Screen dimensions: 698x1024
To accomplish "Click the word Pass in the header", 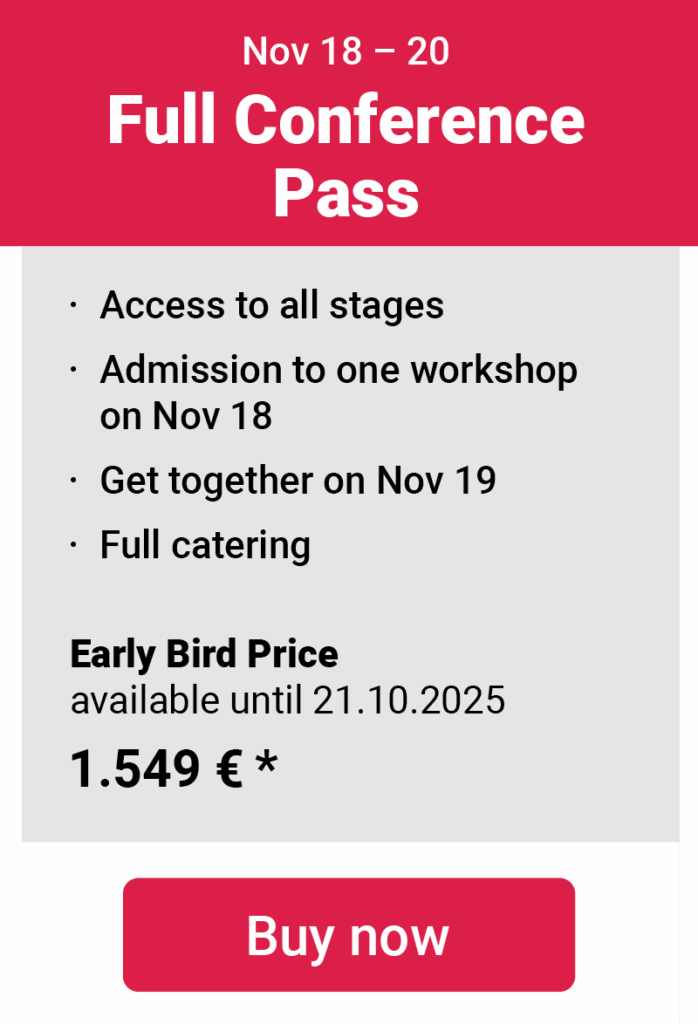I will tap(346, 194).
